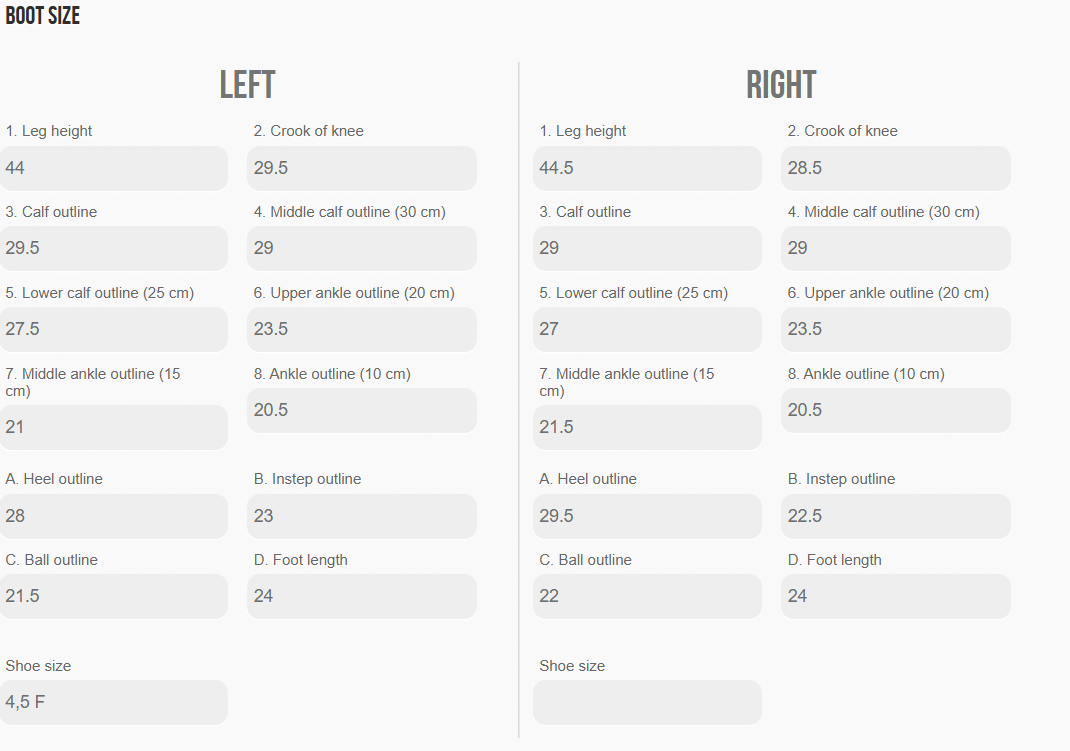Click the right Ankle outline (10 cm) field
1070x751 pixels.
(896, 410)
